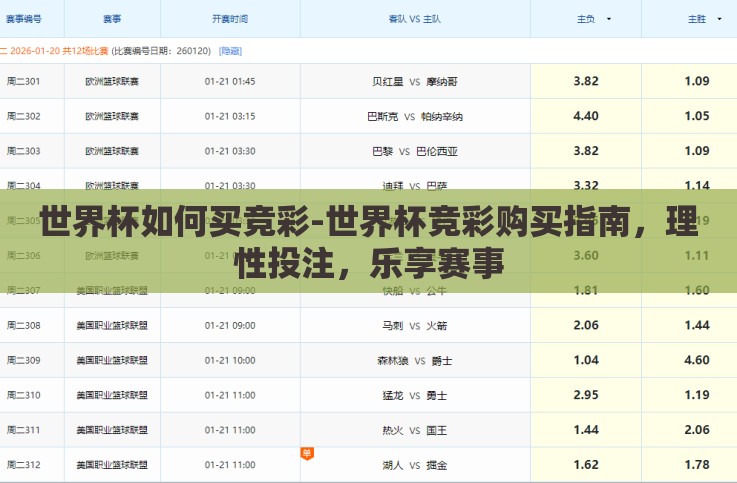Click the orange 单 badge in row 周二312

307,453
